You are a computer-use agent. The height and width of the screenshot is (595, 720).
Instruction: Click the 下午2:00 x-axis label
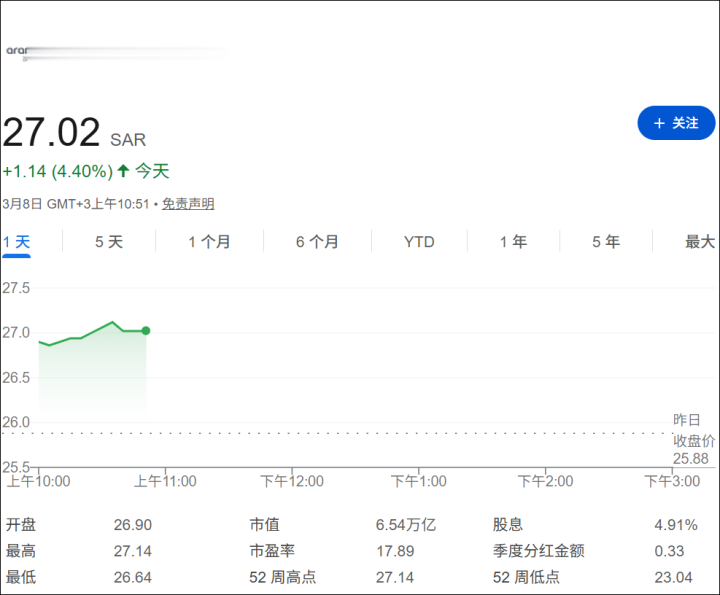click(x=546, y=482)
